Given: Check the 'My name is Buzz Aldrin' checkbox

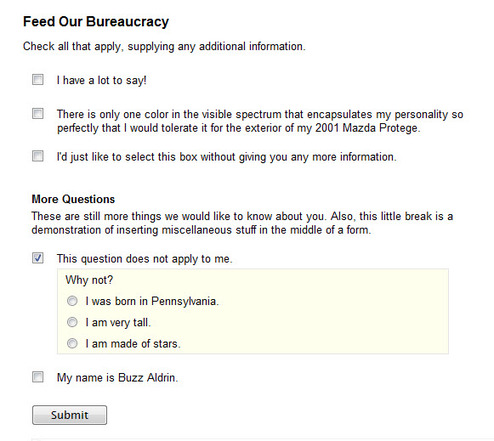Looking at the screenshot, I should click(38, 377).
